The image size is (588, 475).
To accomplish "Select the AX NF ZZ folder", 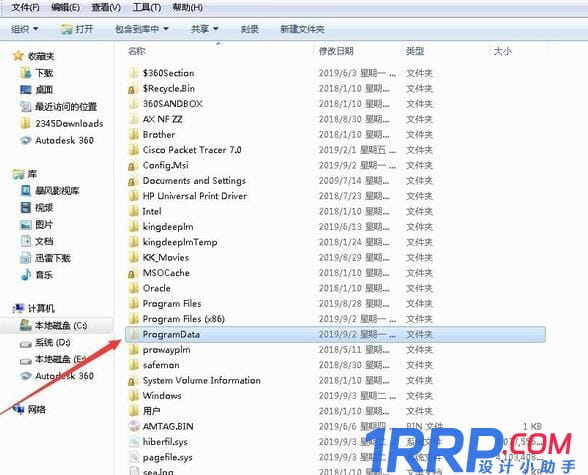I will [x=162, y=119].
